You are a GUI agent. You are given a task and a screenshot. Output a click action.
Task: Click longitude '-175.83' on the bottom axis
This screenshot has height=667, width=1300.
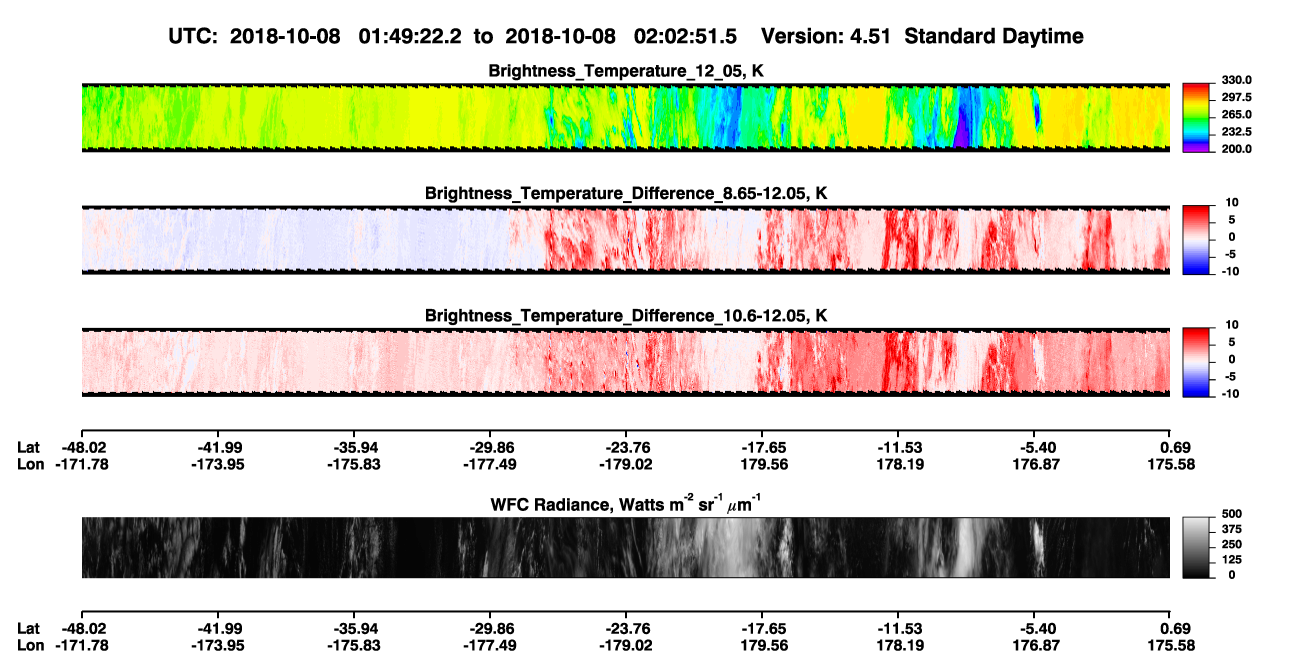coord(353,645)
